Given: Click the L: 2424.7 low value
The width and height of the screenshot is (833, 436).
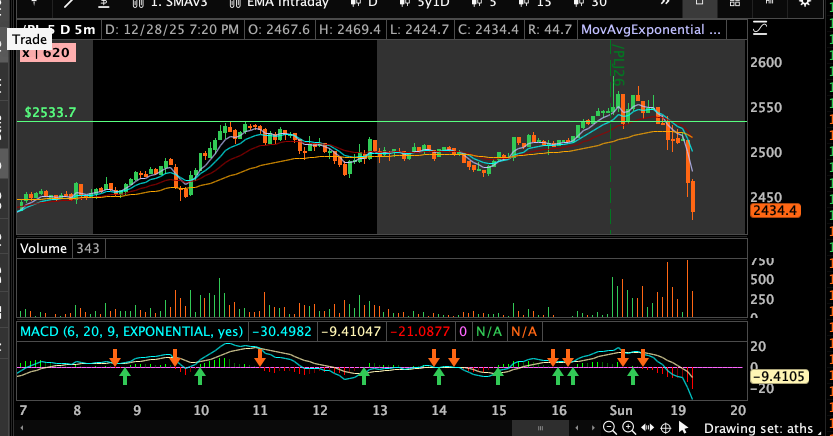Looking at the screenshot, I should point(419,30).
